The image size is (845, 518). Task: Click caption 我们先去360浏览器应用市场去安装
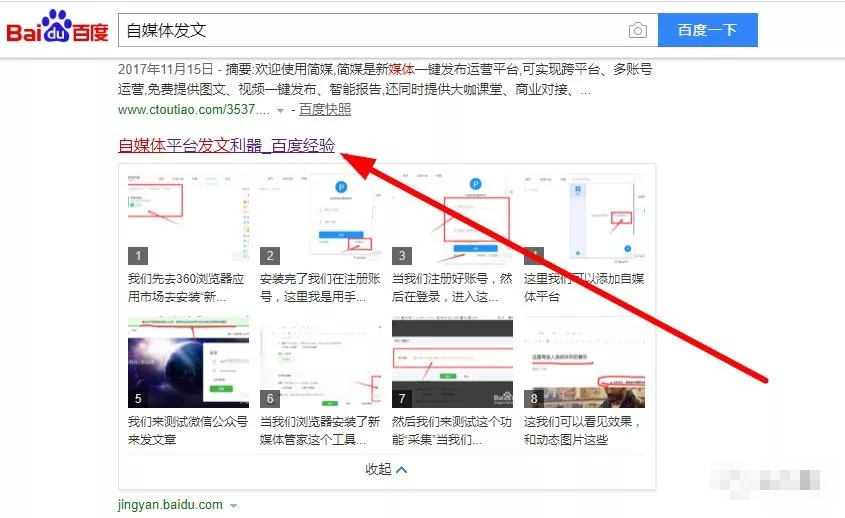tap(186, 287)
